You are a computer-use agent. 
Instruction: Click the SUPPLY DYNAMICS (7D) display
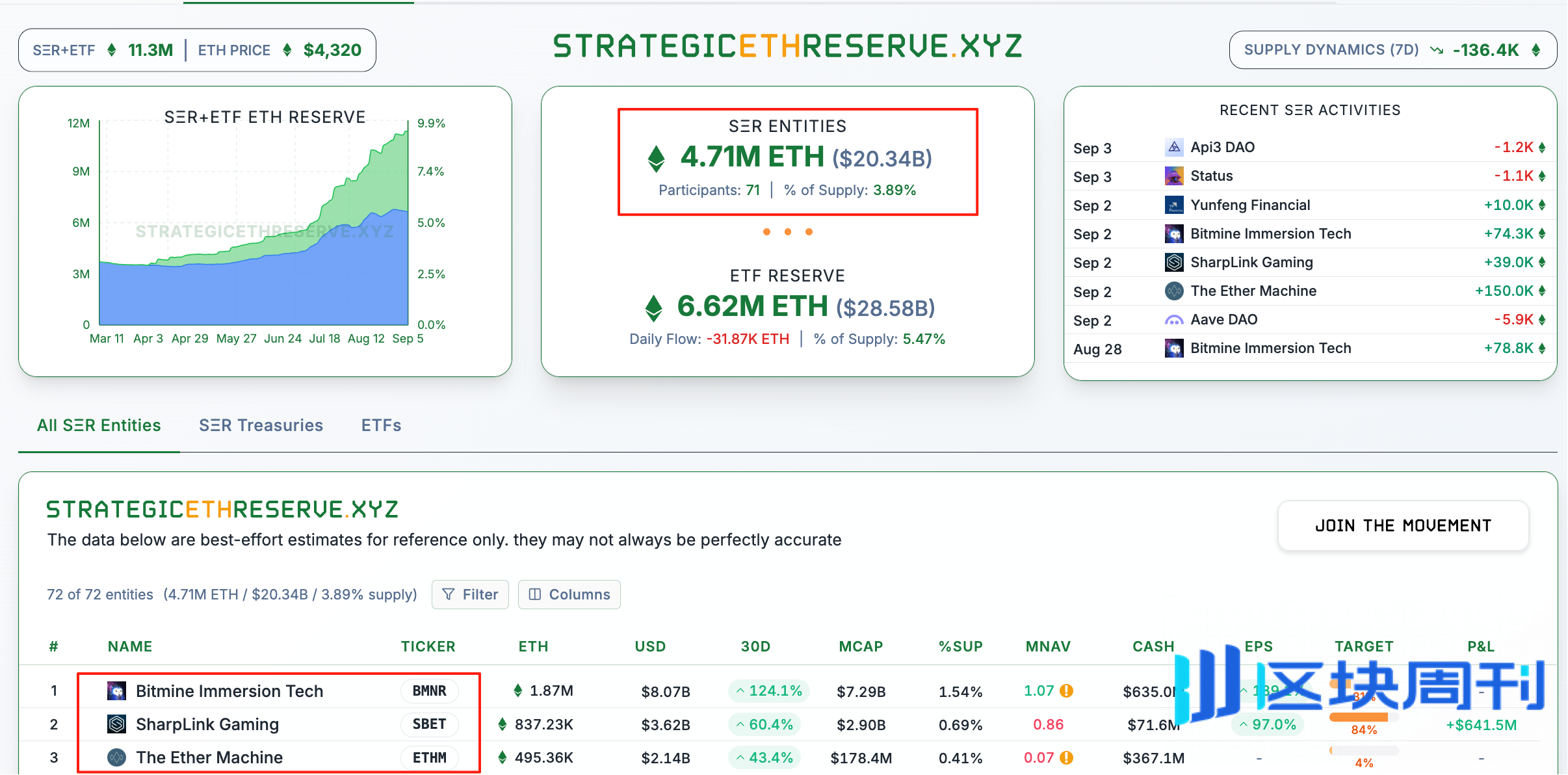[x=1391, y=49]
